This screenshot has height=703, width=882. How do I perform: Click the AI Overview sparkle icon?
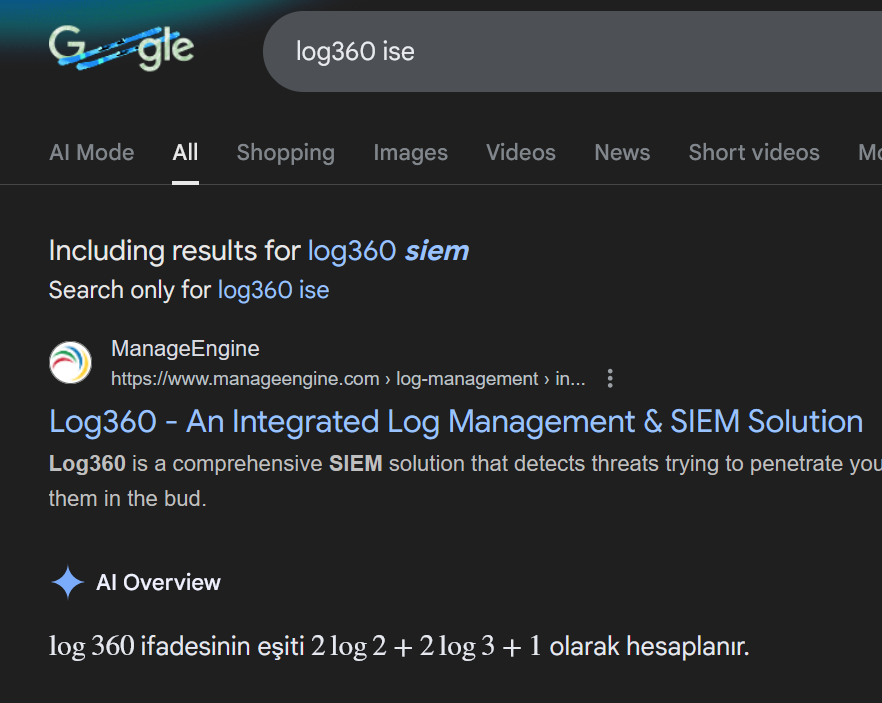coord(68,582)
